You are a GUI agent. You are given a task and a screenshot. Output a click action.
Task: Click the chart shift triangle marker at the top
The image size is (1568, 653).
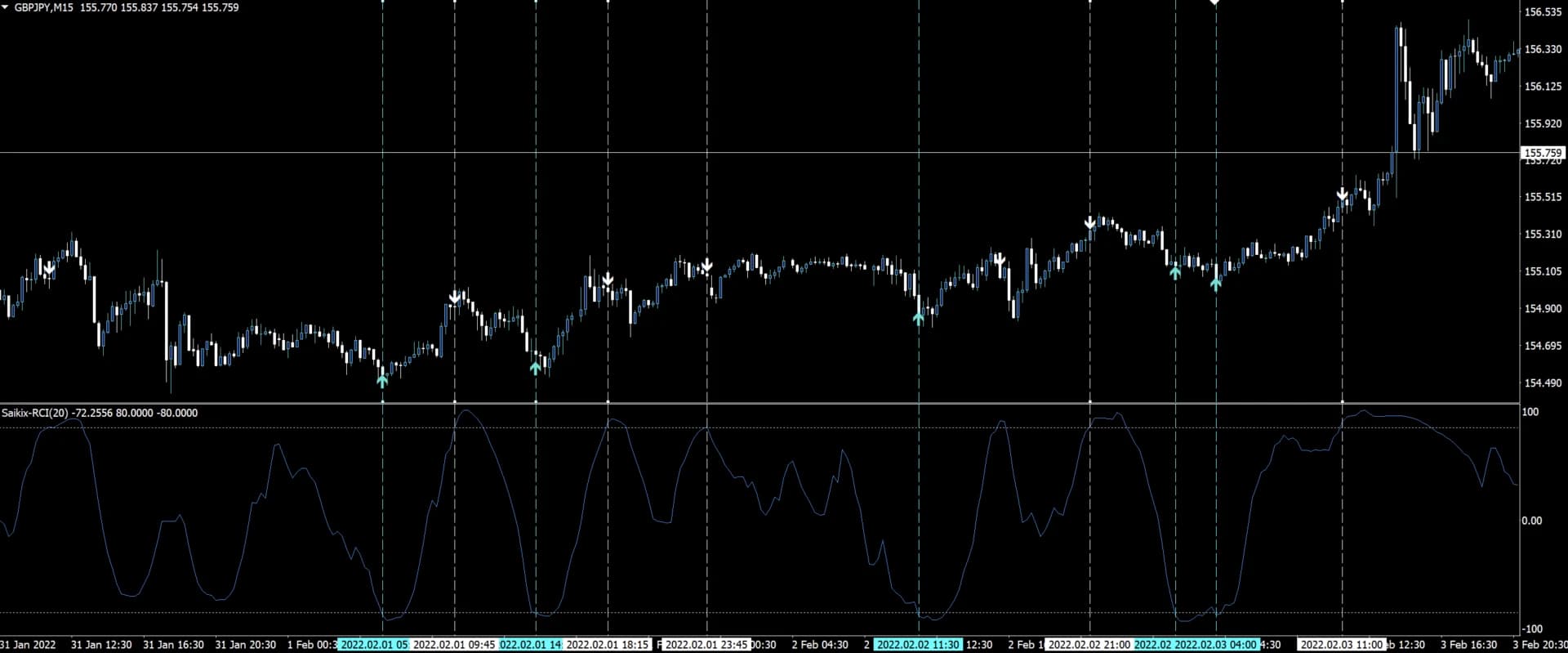(1214, 3)
